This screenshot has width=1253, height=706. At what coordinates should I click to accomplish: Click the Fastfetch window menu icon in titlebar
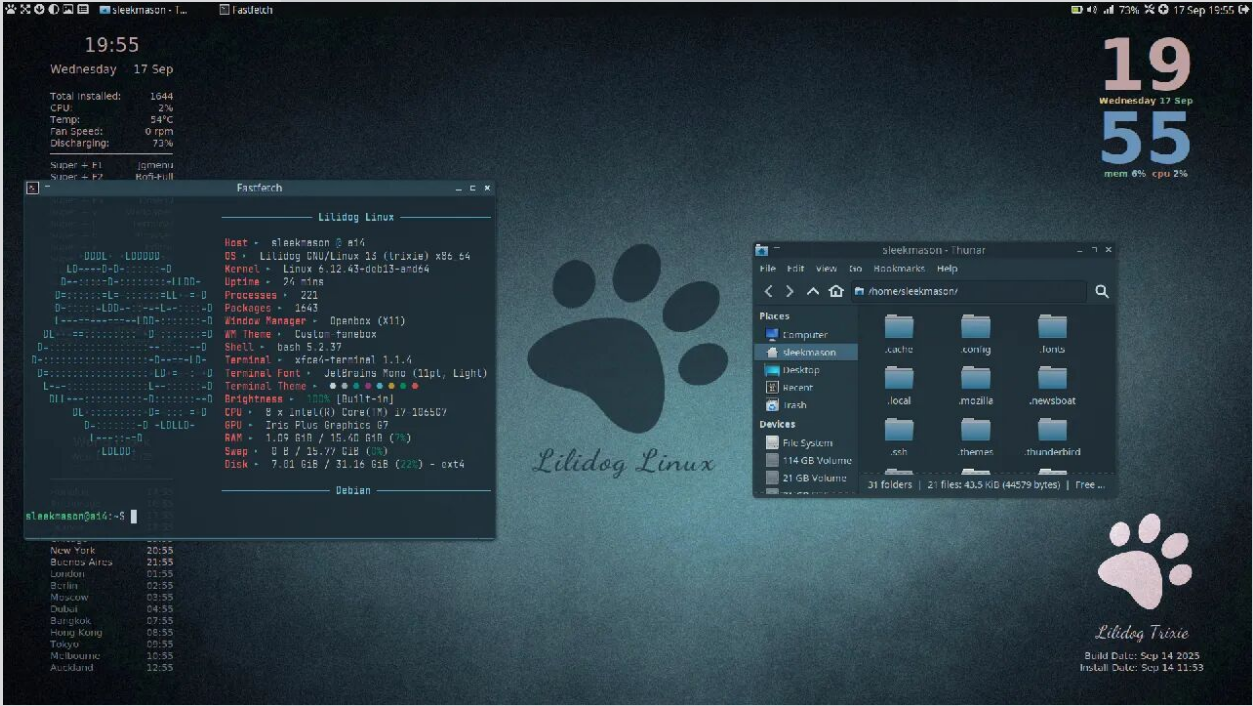point(32,188)
